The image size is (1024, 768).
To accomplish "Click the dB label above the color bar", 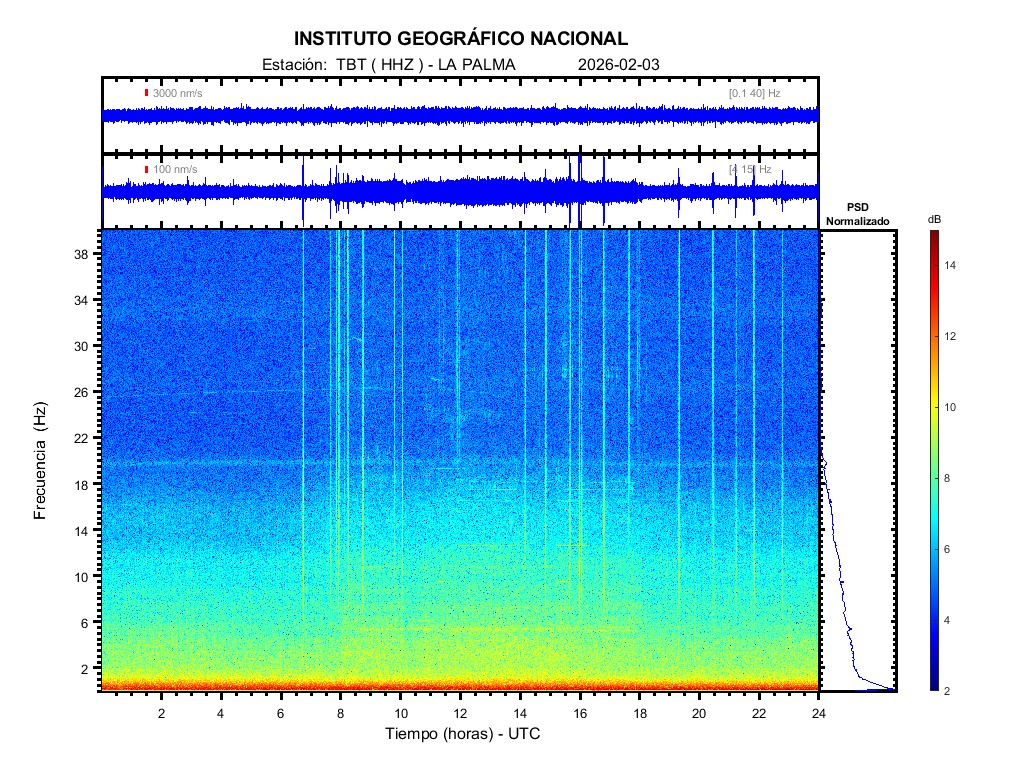I will [933, 219].
